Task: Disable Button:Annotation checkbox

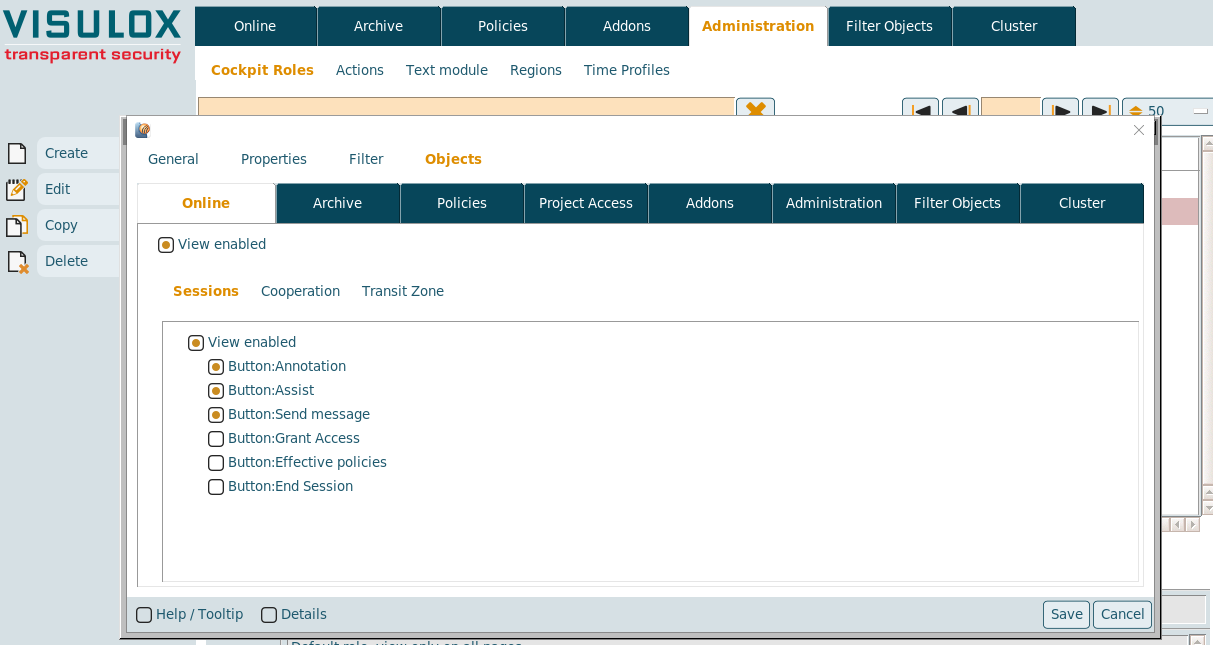Action: click(216, 367)
